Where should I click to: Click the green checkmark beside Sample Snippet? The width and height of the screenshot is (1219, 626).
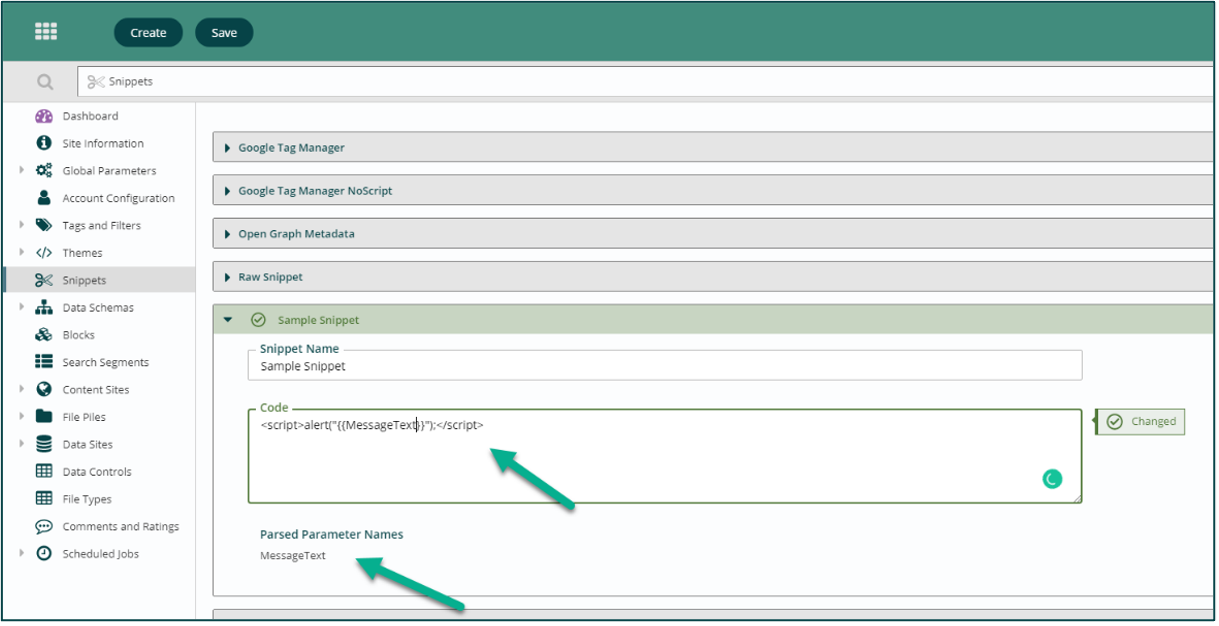tap(258, 320)
